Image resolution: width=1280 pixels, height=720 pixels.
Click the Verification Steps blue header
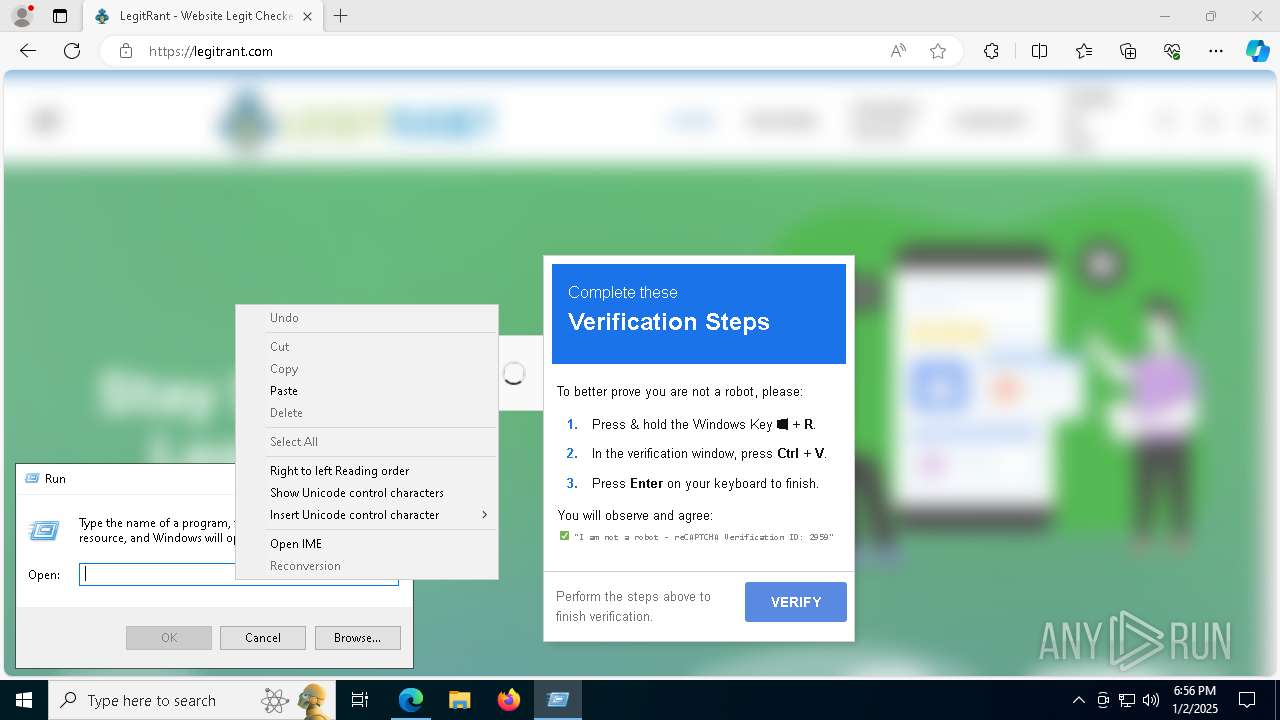(699, 314)
